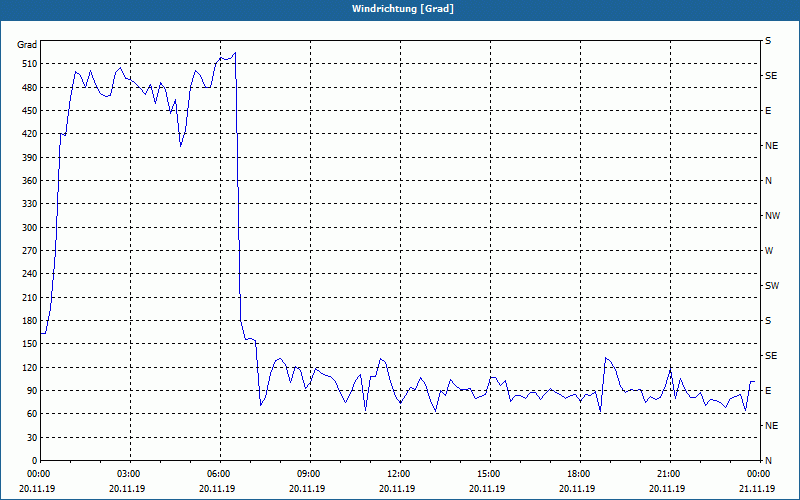Click the NW compass label on right axis
Image resolution: width=800 pixels, height=500 pixels.
(772, 216)
